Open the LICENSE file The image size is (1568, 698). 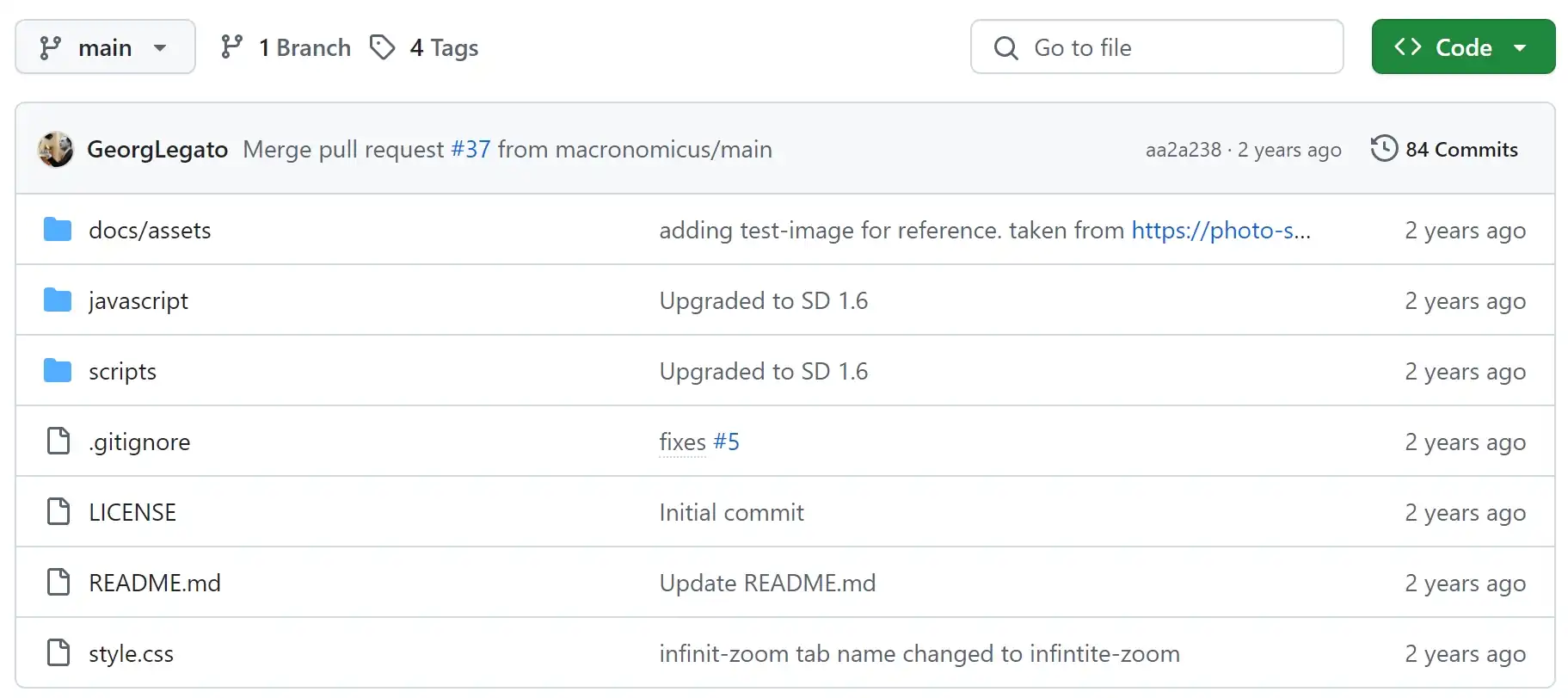[132, 512]
